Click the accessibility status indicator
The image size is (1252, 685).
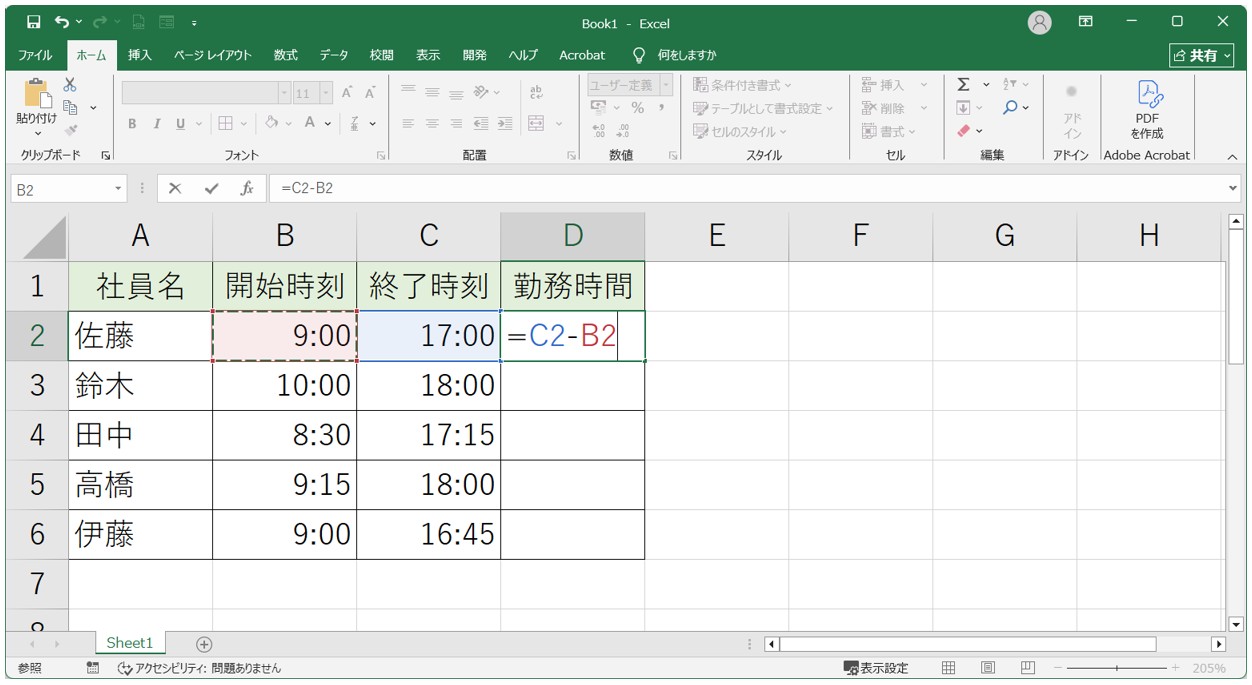[x=199, y=668]
